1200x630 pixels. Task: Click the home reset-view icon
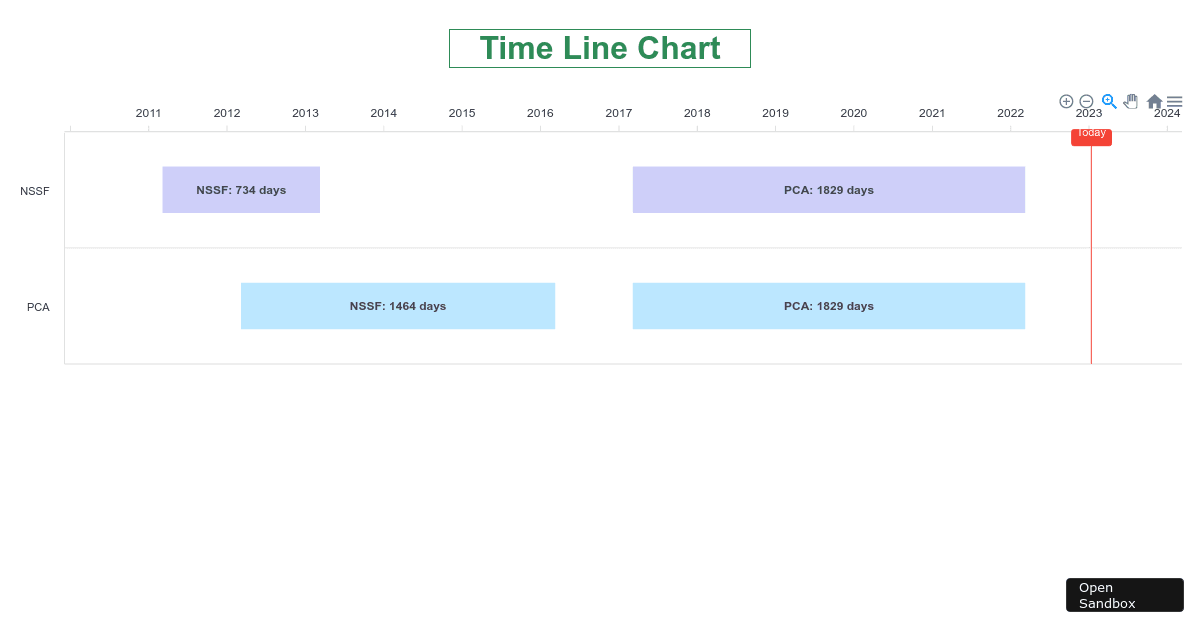pyautogui.click(x=1153, y=101)
